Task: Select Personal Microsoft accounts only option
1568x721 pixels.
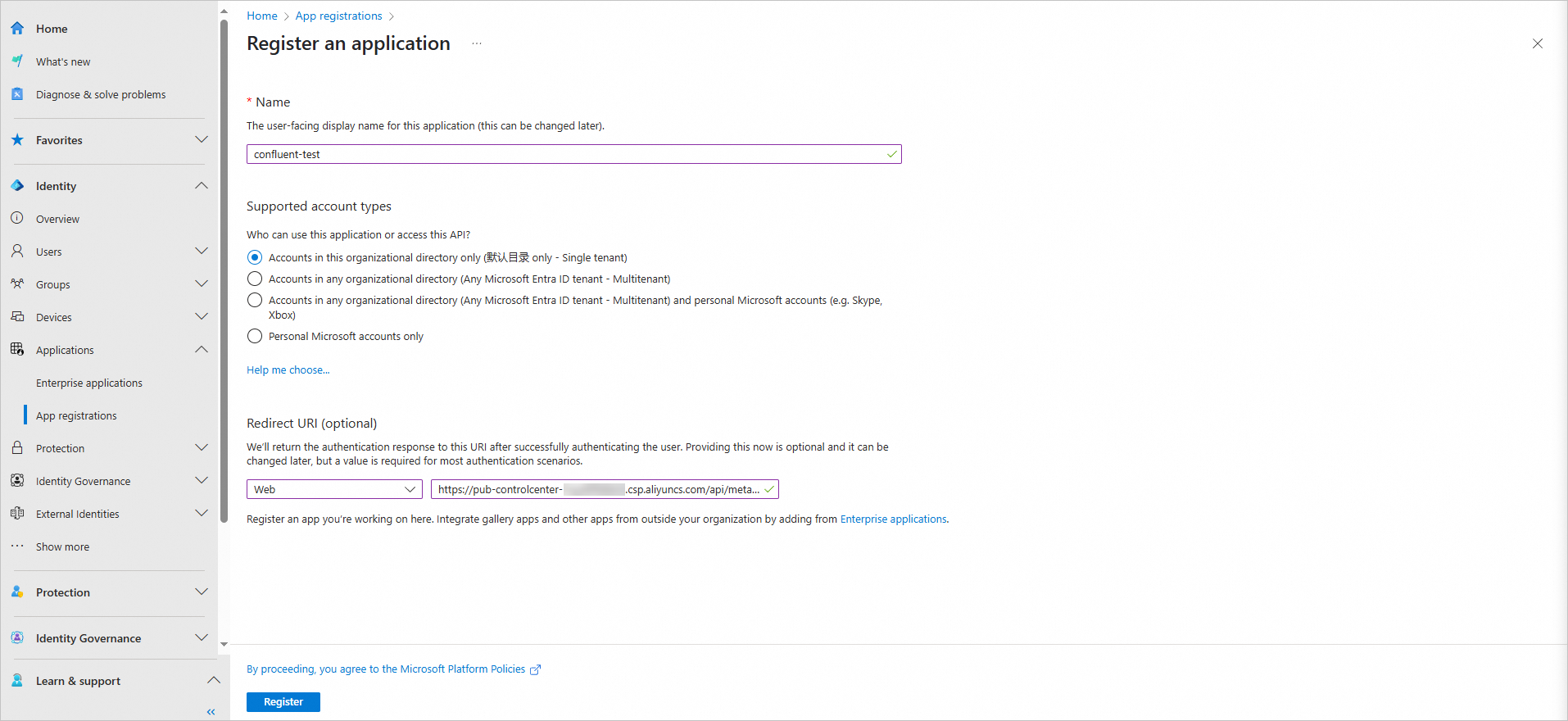Action: coord(255,336)
